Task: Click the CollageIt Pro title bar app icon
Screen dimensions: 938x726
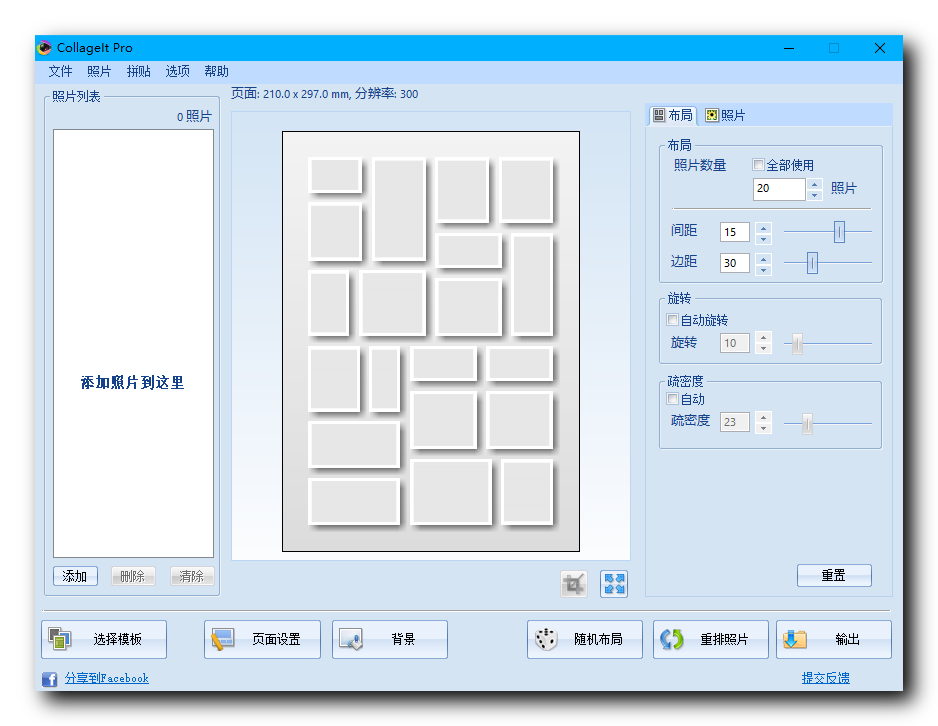Action: [45, 47]
